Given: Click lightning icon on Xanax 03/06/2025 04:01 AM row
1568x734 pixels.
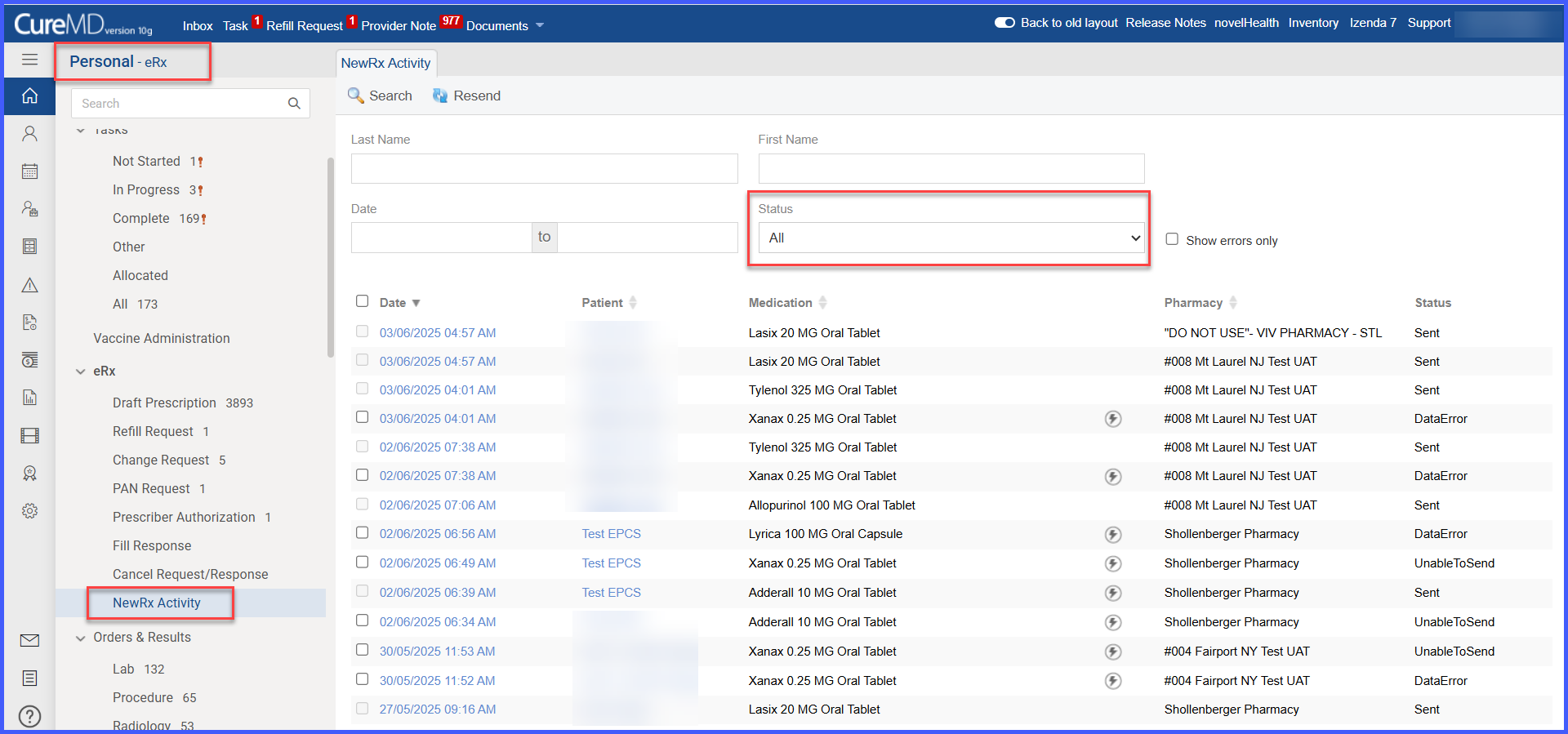Looking at the screenshot, I should click(x=1113, y=419).
